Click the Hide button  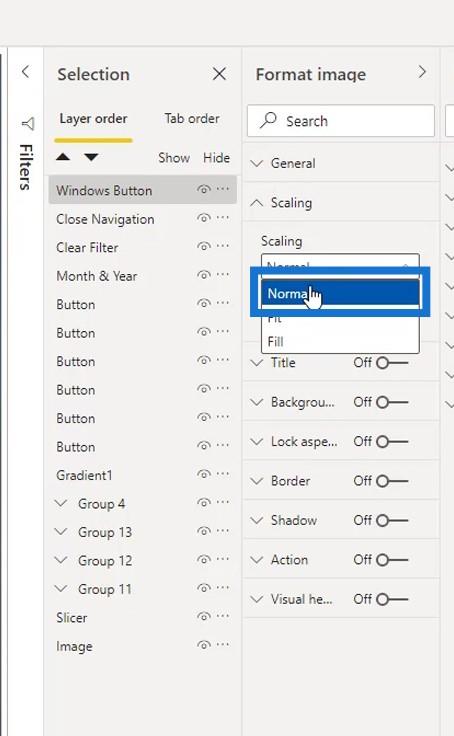(216, 158)
